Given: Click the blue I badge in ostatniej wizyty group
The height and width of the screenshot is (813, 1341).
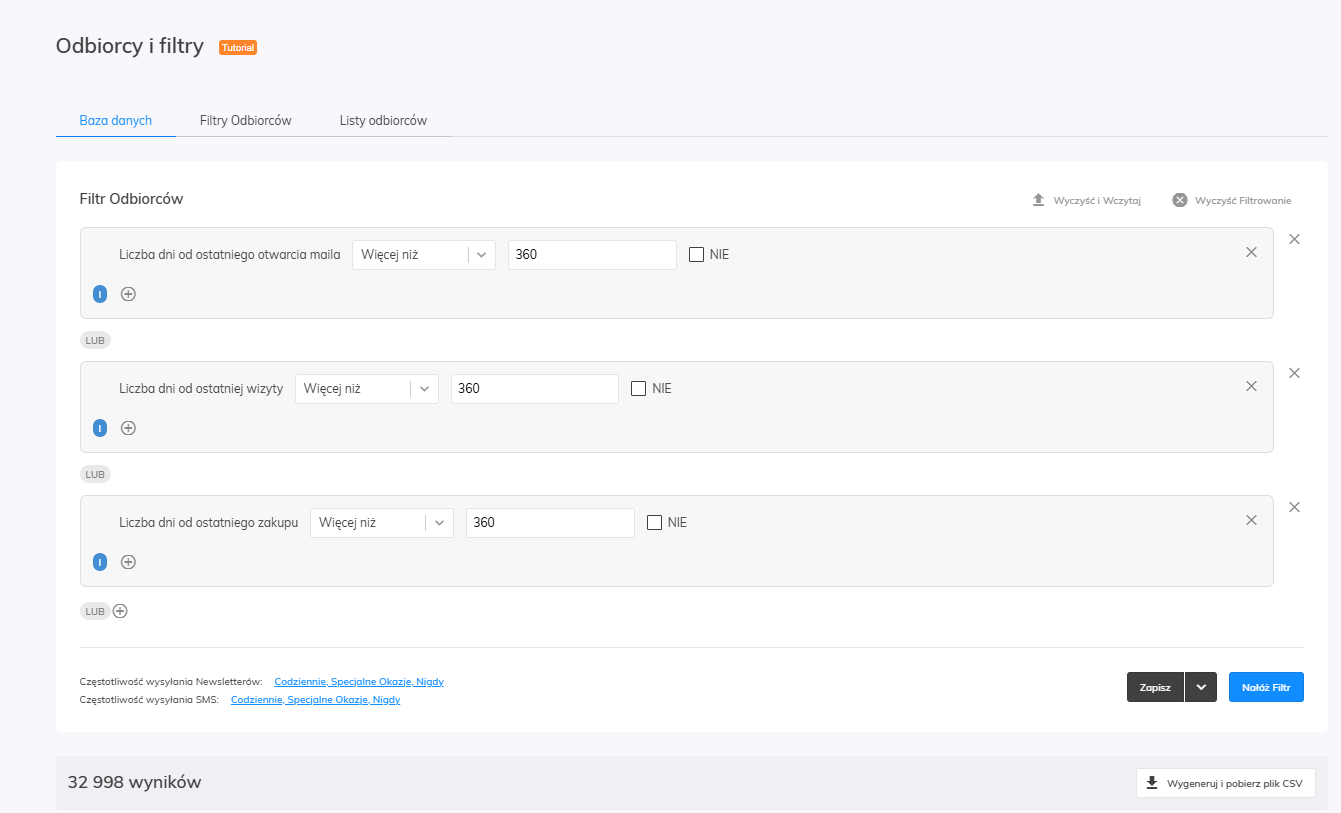Looking at the screenshot, I should (x=100, y=428).
